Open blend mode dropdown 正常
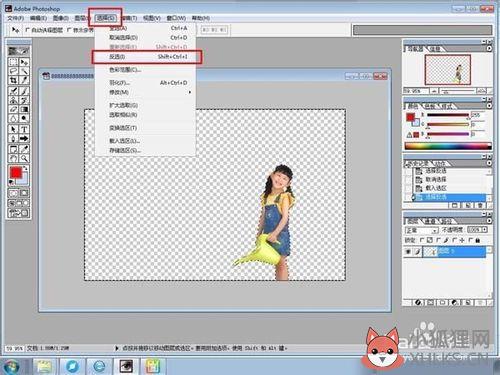The width and height of the screenshot is (500, 375). pyautogui.click(x=421, y=230)
